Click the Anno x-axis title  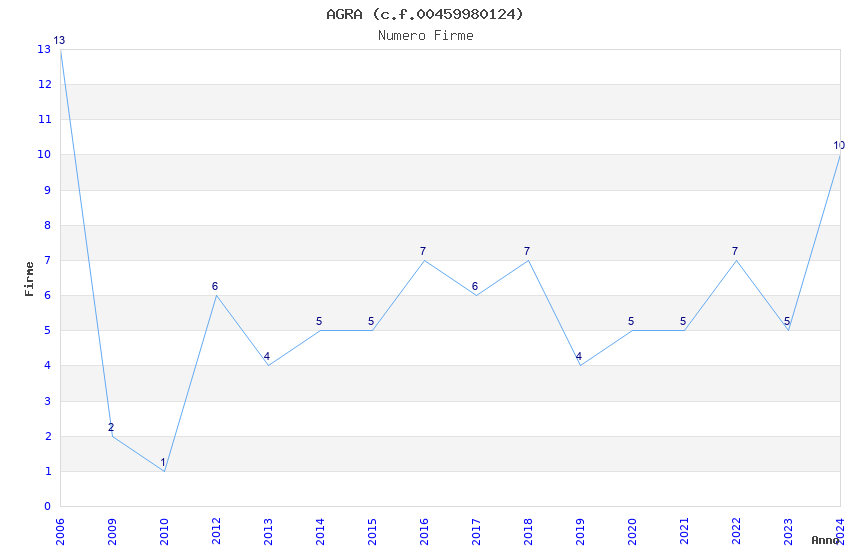(825, 540)
